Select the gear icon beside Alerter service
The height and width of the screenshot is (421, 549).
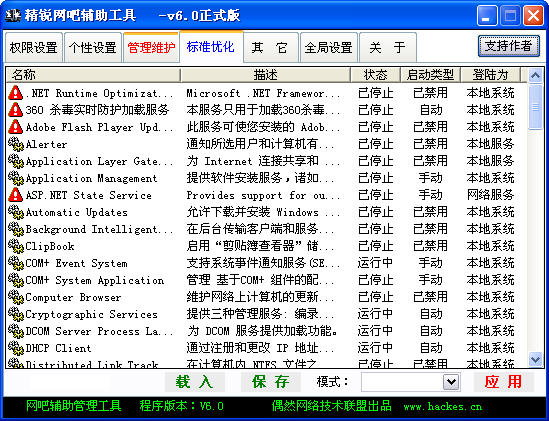pos(15,144)
